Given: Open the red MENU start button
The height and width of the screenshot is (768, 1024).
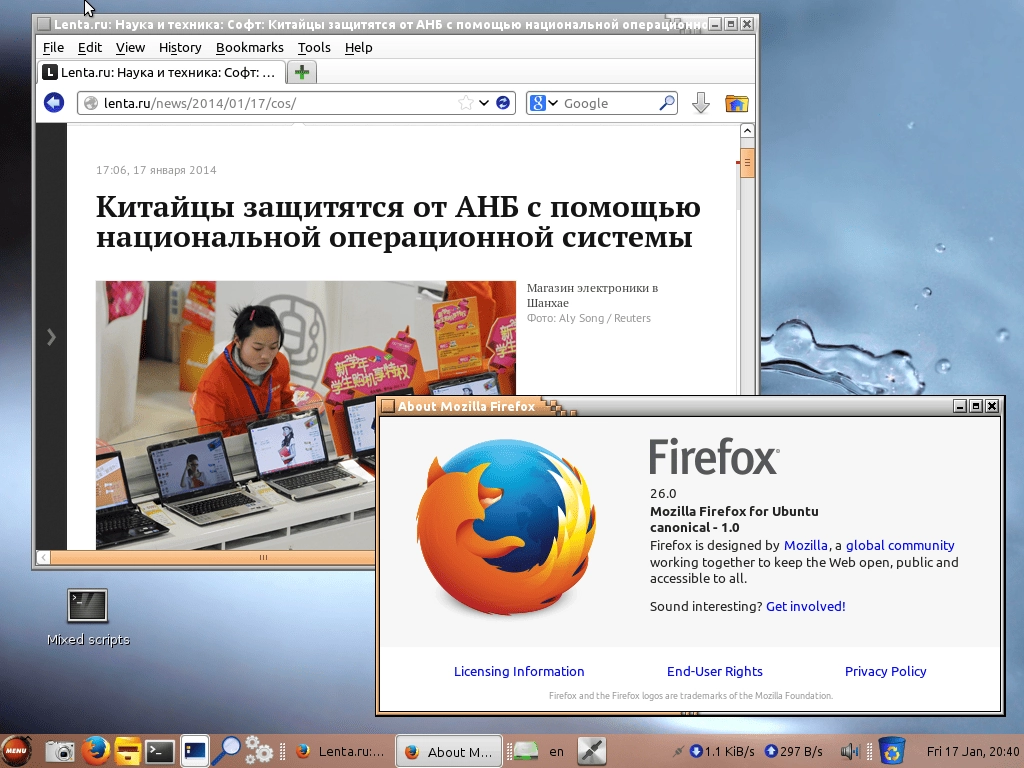Looking at the screenshot, I should pos(16,751).
